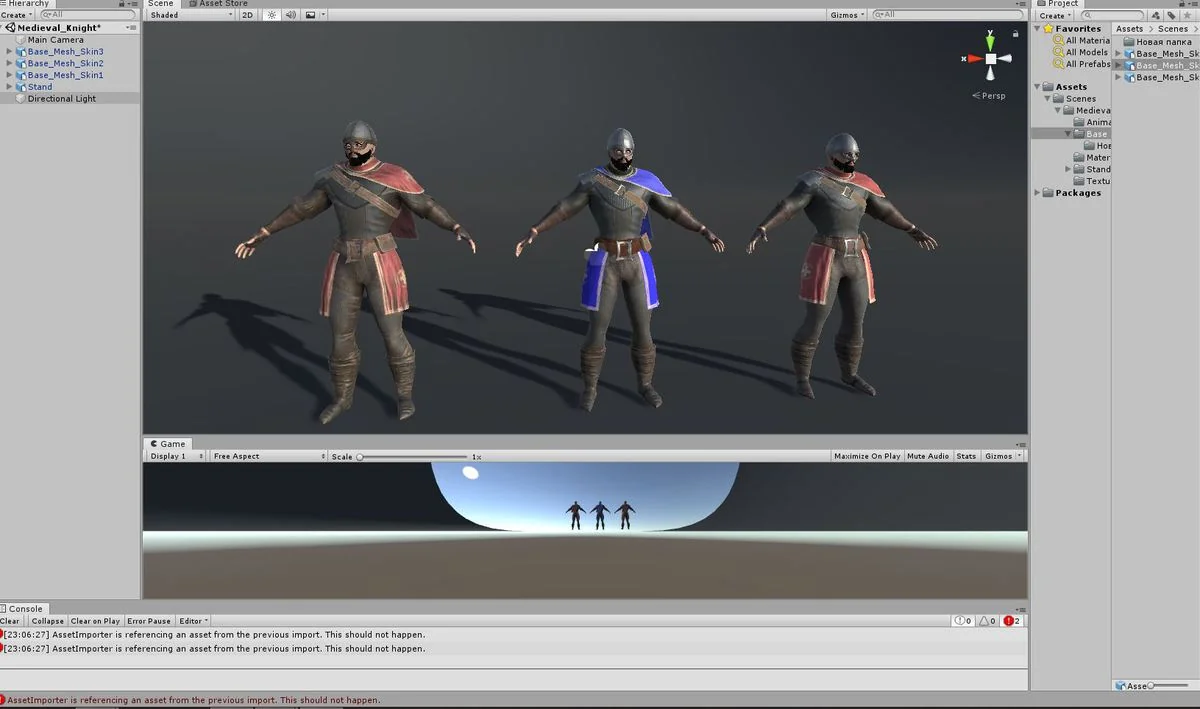
Task: Enable Maximize On Play
Action: tap(867, 456)
